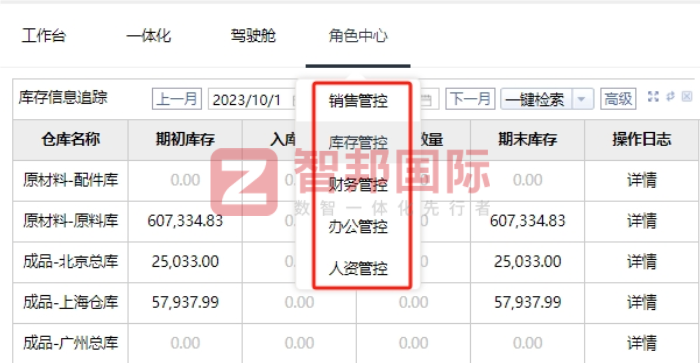View 详情 log for 成品-北京总库
700x363 pixels.
[642, 261]
